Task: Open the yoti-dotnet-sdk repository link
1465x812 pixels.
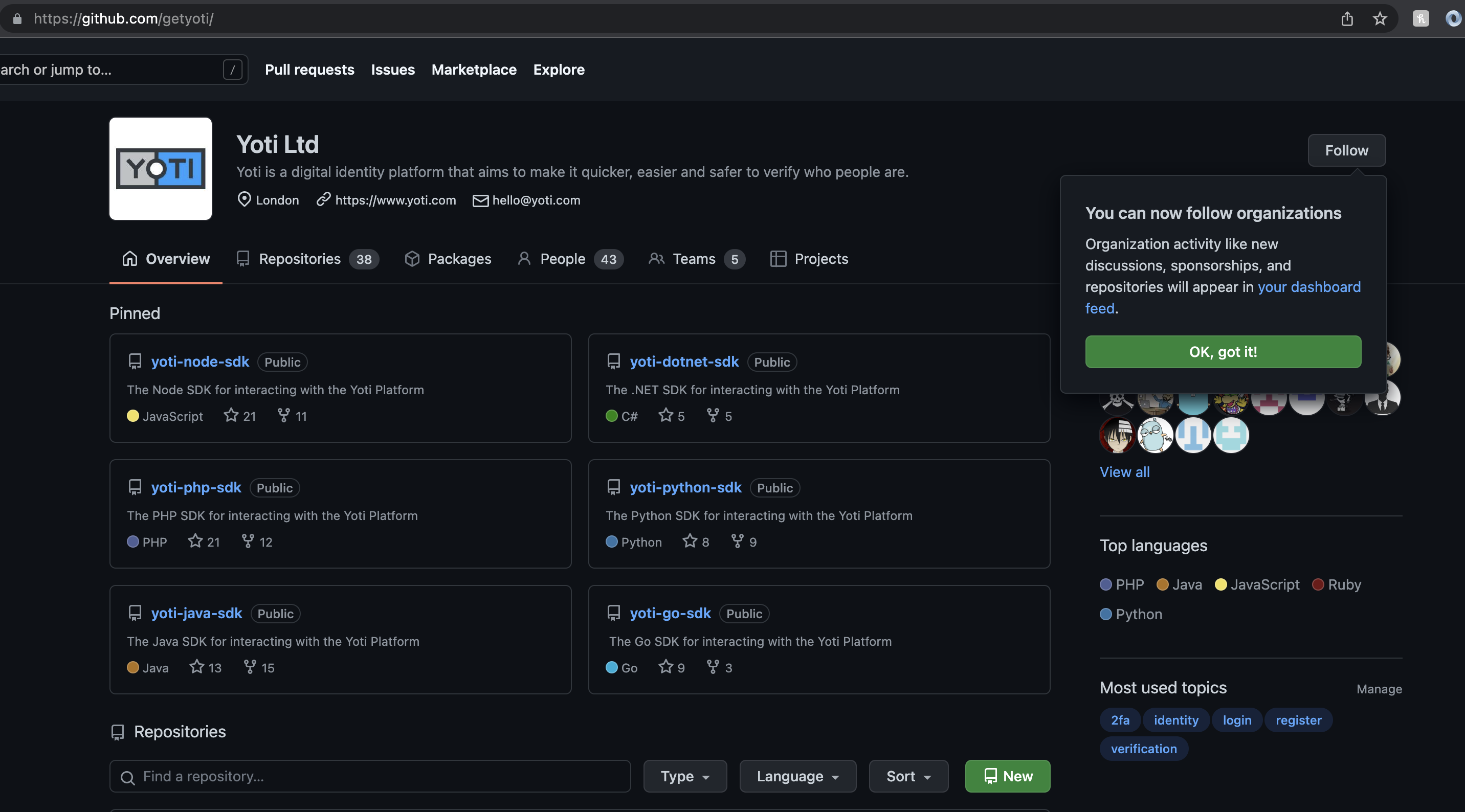Action: pyautogui.click(x=684, y=362)
